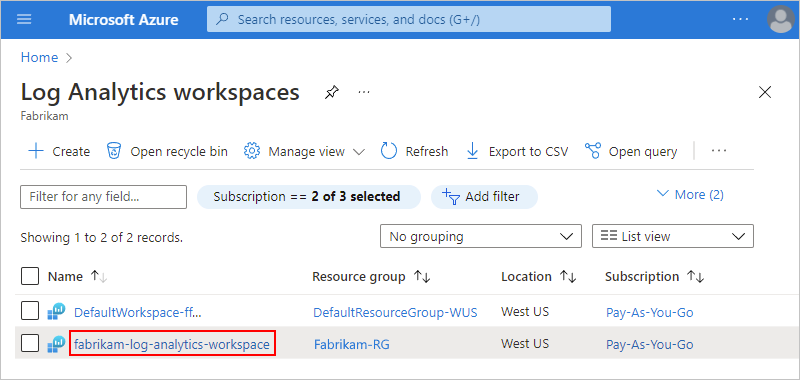Image resolution: width=800 pixels, height=380 pixels.
Task: Click West US in the Fabrikam-RG row
Action: [x=525, y=343]
